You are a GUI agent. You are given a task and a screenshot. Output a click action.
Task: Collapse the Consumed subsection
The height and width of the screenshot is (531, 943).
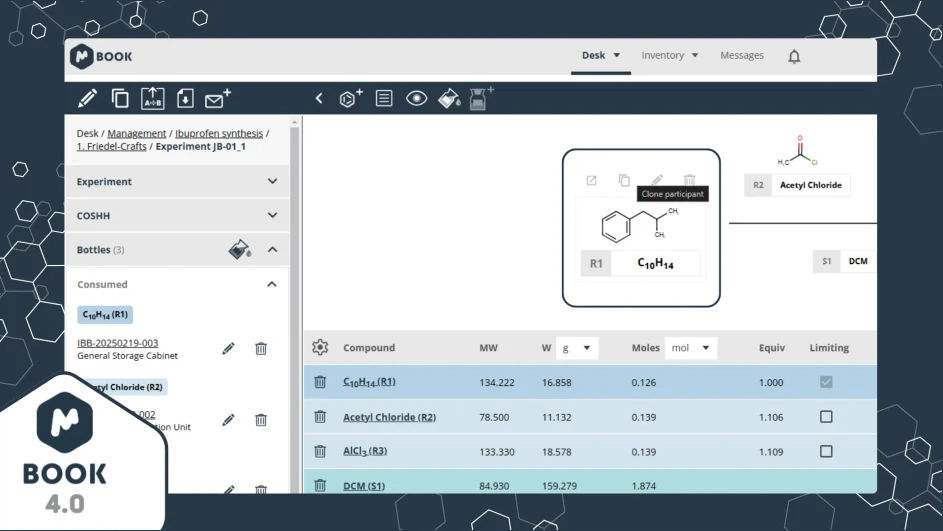272,284
